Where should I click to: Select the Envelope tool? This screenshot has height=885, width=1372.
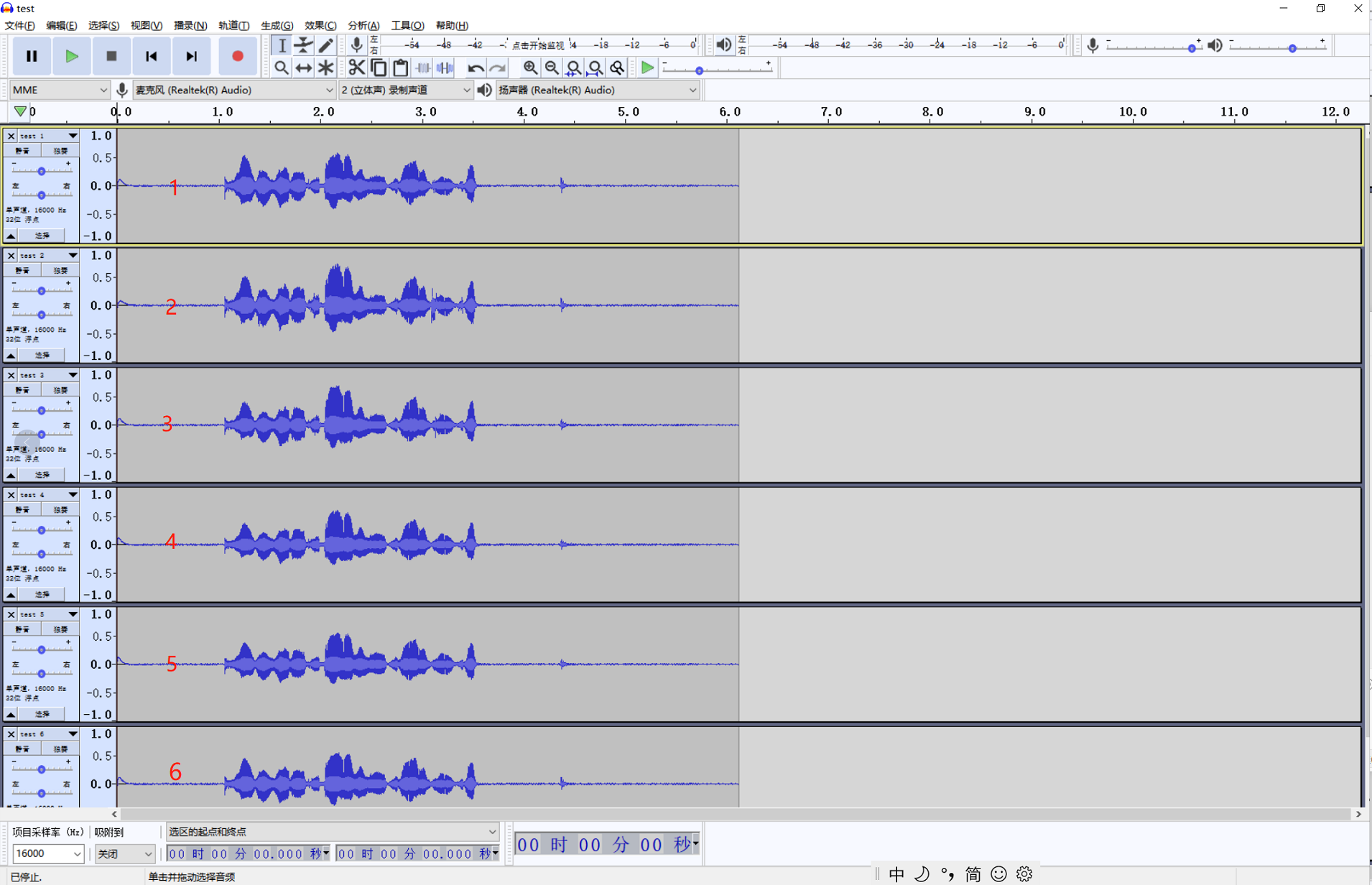click(304, 45)
